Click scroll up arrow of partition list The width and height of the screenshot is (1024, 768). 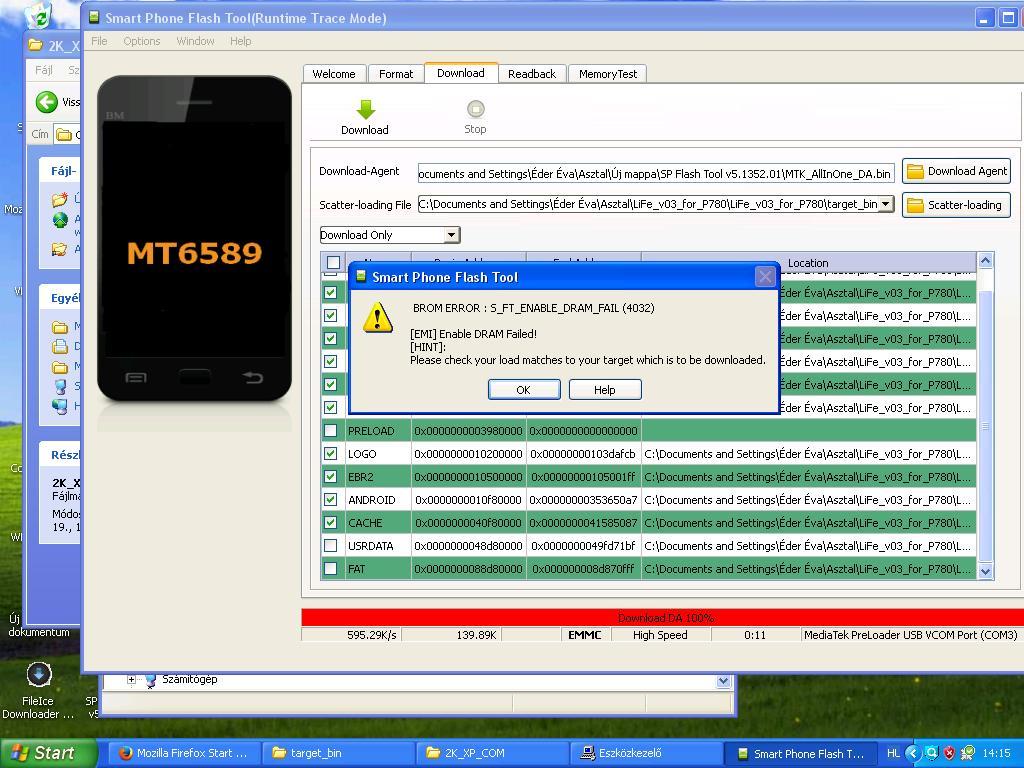985,261
